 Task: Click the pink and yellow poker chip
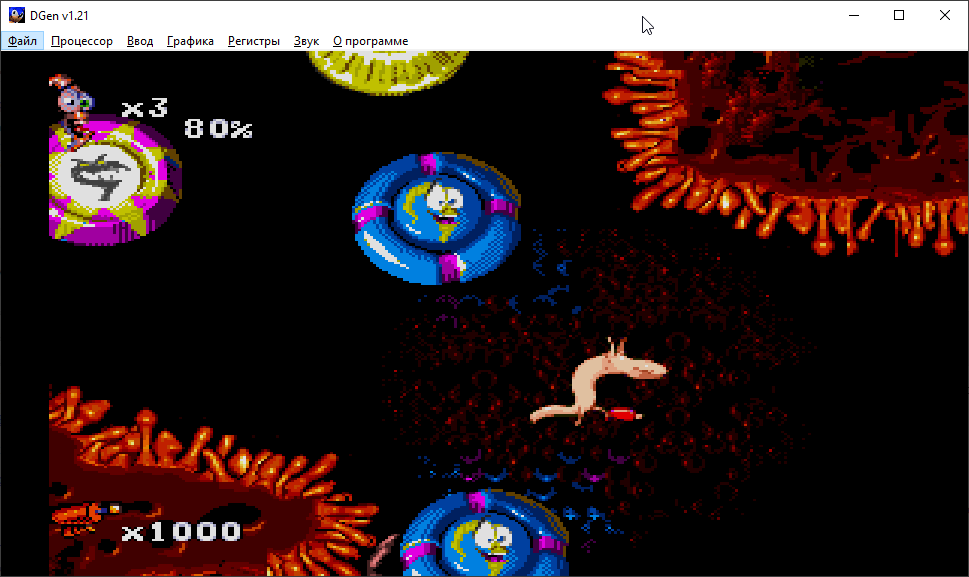(x=116, y=179)
